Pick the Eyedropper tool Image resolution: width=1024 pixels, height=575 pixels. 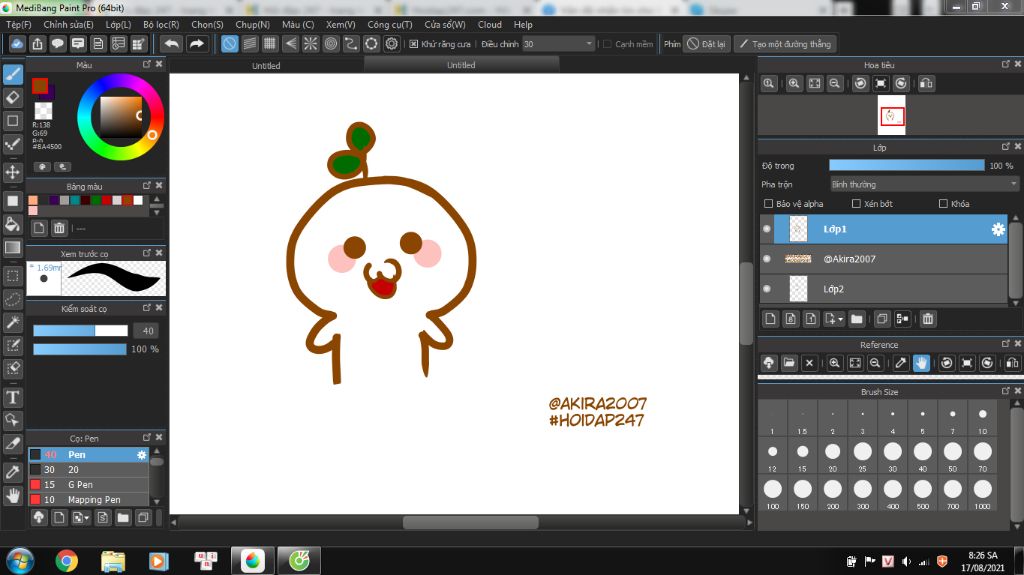(x=13, y=470)
